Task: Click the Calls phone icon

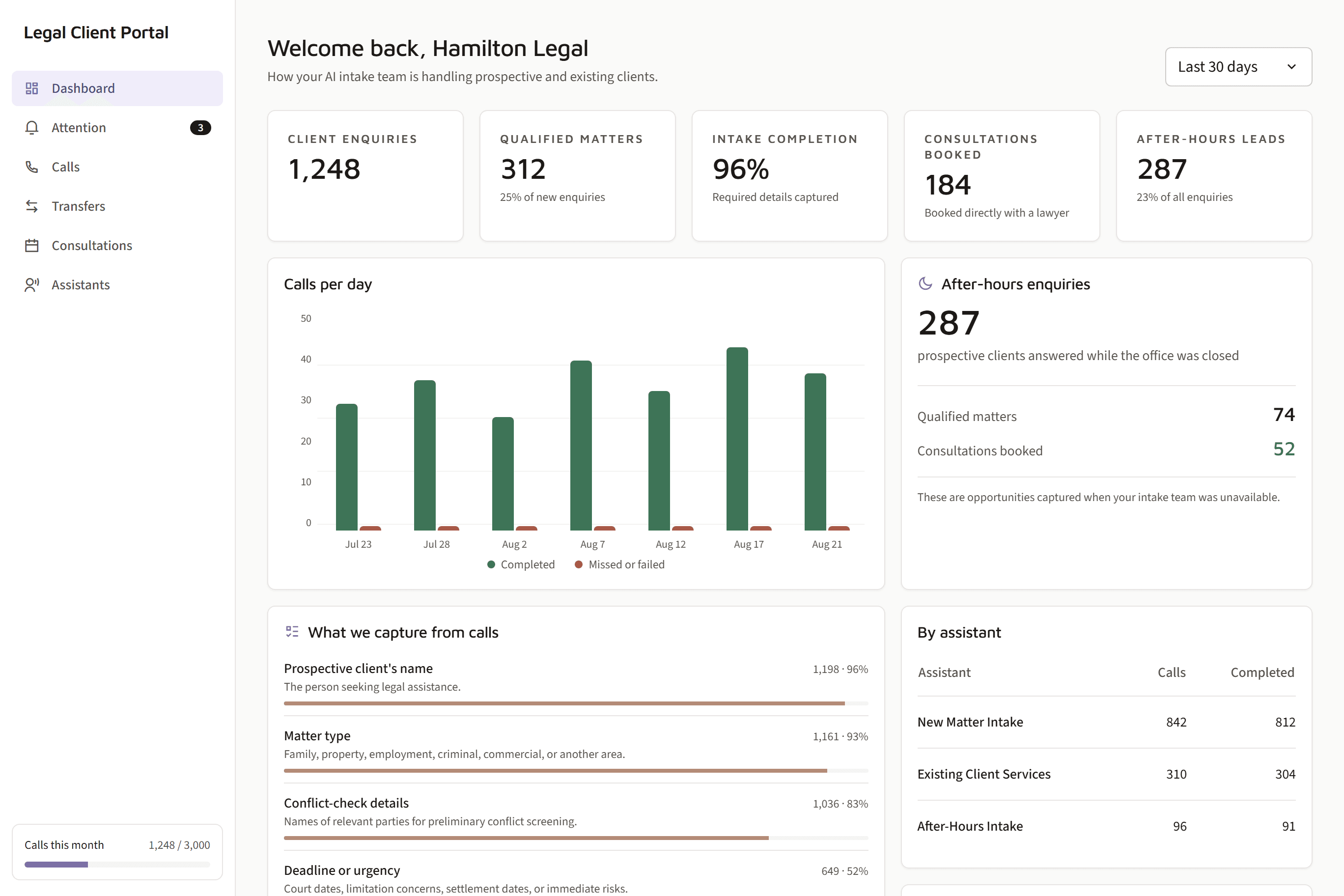Action: [x=32, y=167]
